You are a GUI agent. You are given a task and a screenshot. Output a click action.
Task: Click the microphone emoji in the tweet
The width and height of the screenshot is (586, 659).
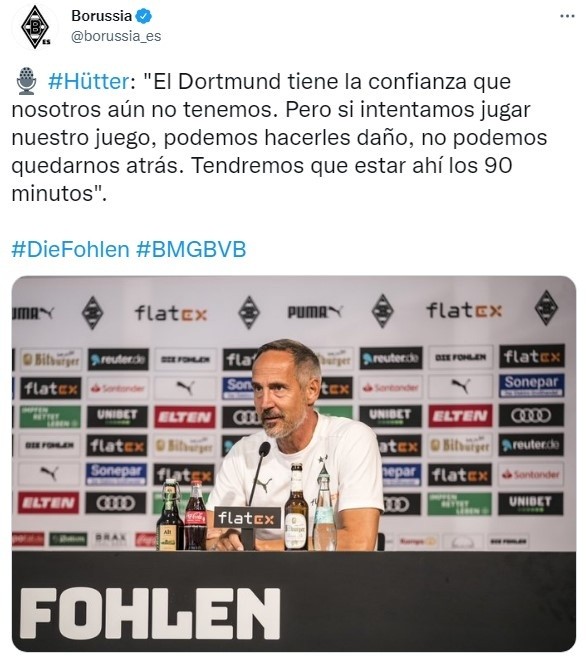(x=27, y=81)
